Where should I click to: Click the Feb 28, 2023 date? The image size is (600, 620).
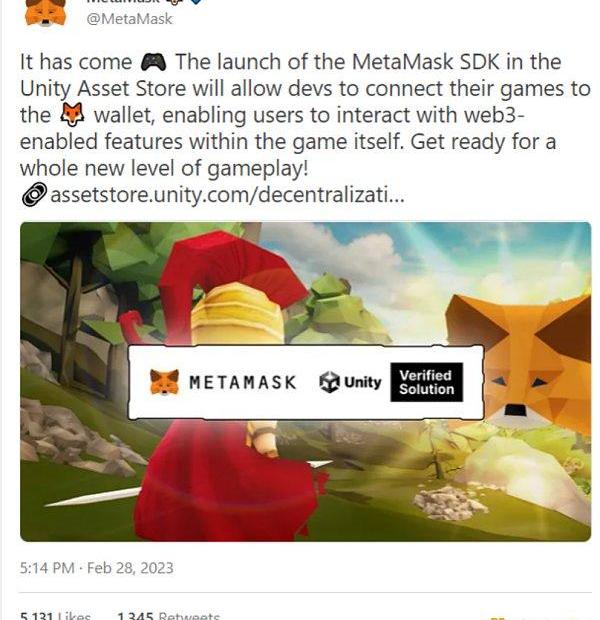coord(130,568)
